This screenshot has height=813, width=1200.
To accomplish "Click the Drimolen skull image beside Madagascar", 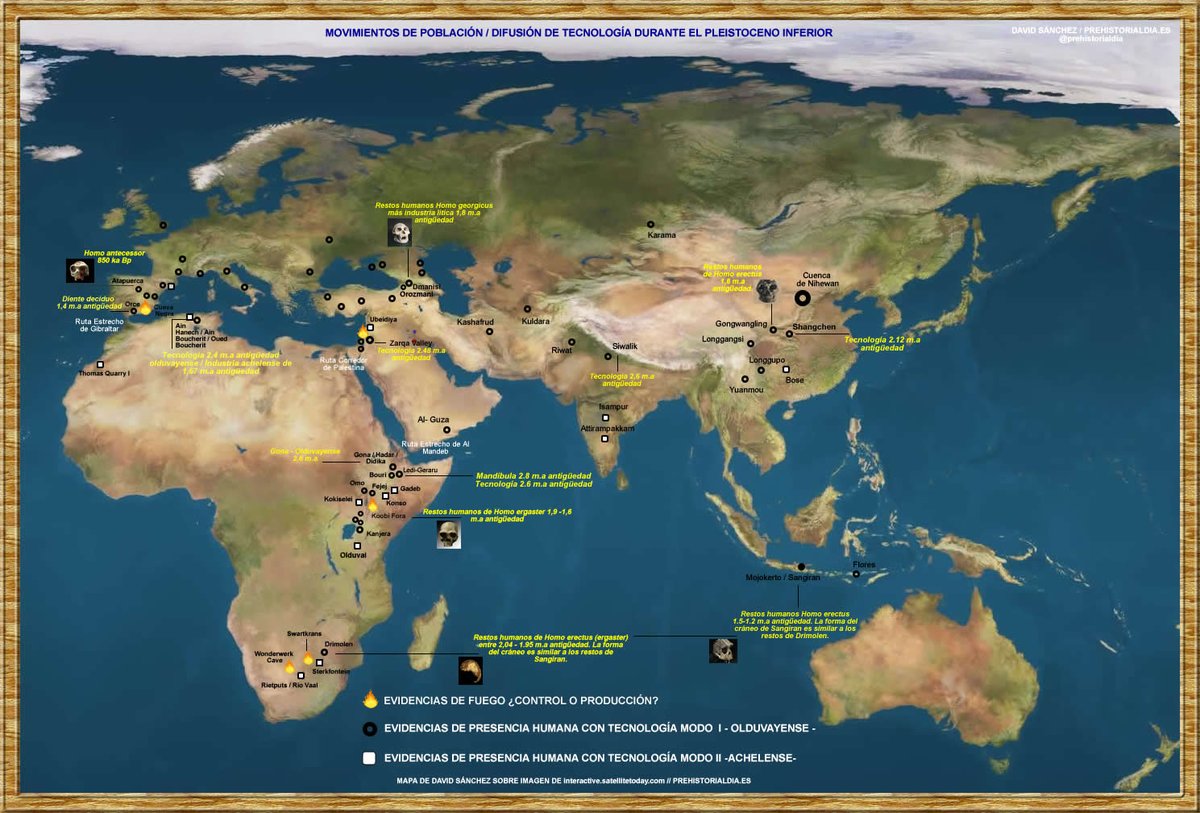I will pos(470,669).
